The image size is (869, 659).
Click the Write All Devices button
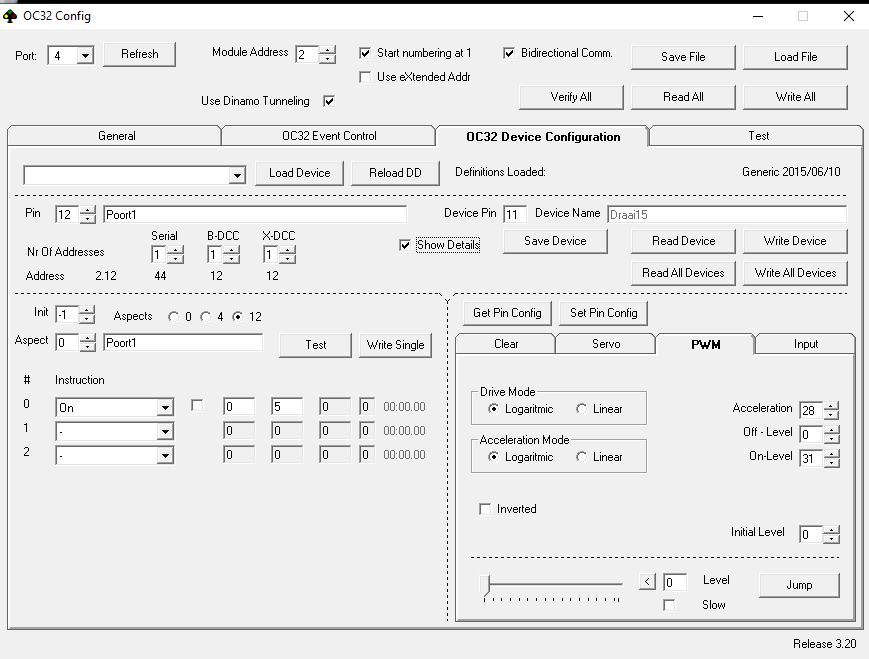point(795,273)
